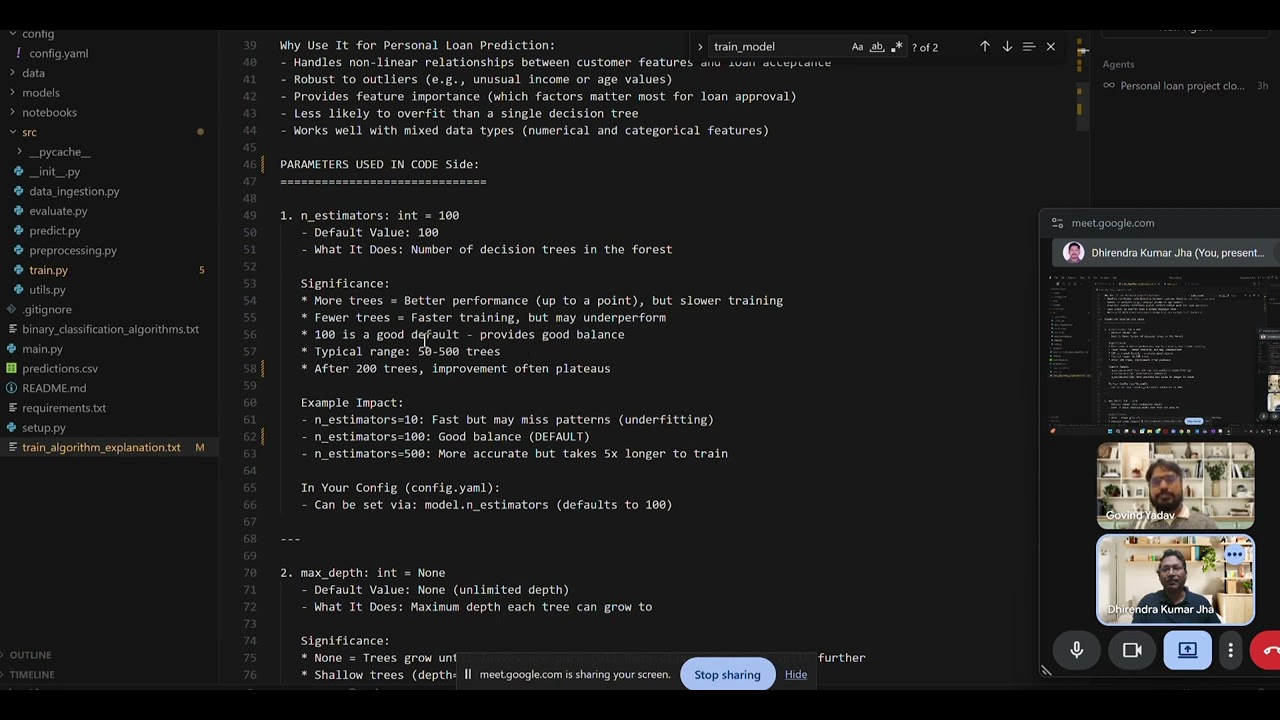Image resolution: width=1280 pixels, height=720 pixels.
Task: Click the red leave call button in Meet
Action: point(1267,650)
